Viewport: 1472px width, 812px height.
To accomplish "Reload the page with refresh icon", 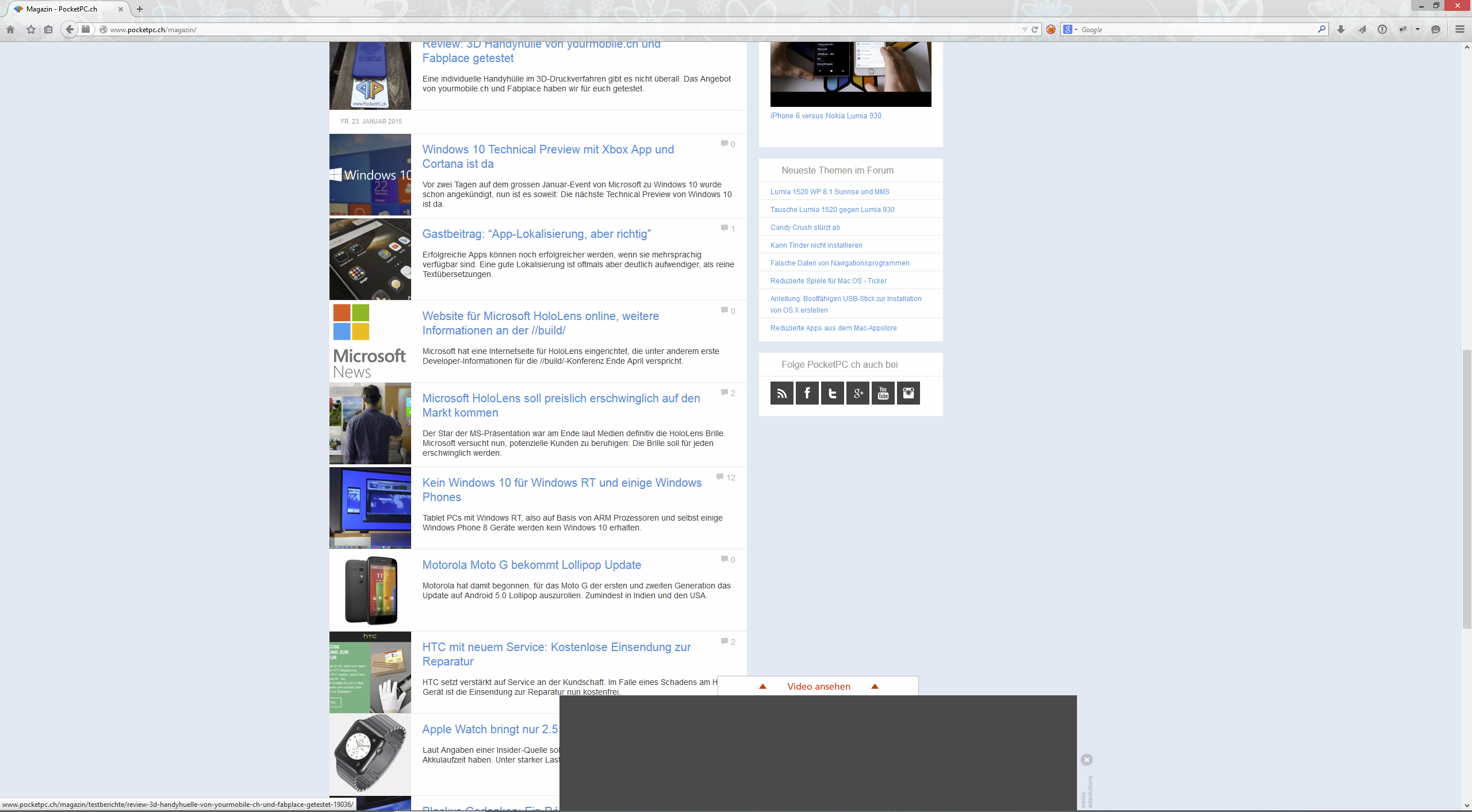I will tap(1034, 29).
